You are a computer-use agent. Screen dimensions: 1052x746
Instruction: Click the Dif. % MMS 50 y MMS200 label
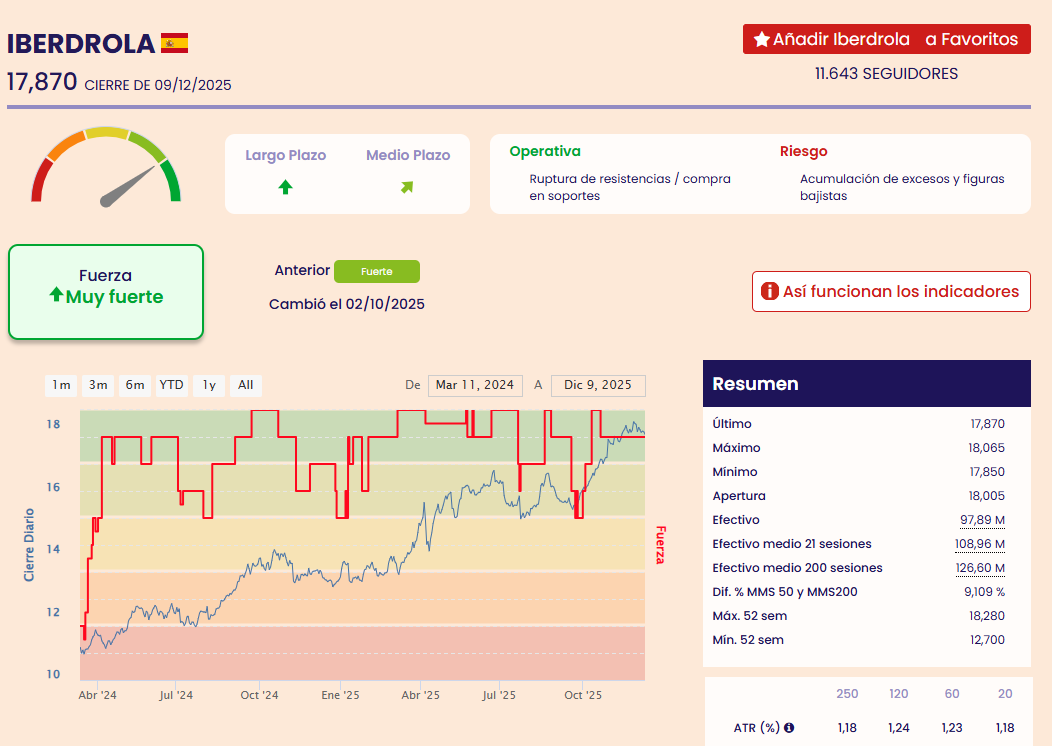[785, 592]
